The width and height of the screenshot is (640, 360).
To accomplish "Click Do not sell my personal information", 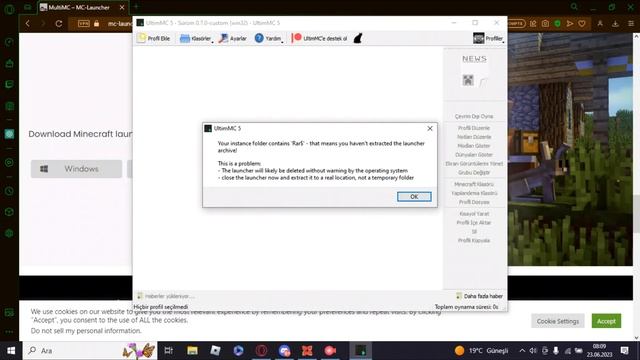I will click(86, 331).
